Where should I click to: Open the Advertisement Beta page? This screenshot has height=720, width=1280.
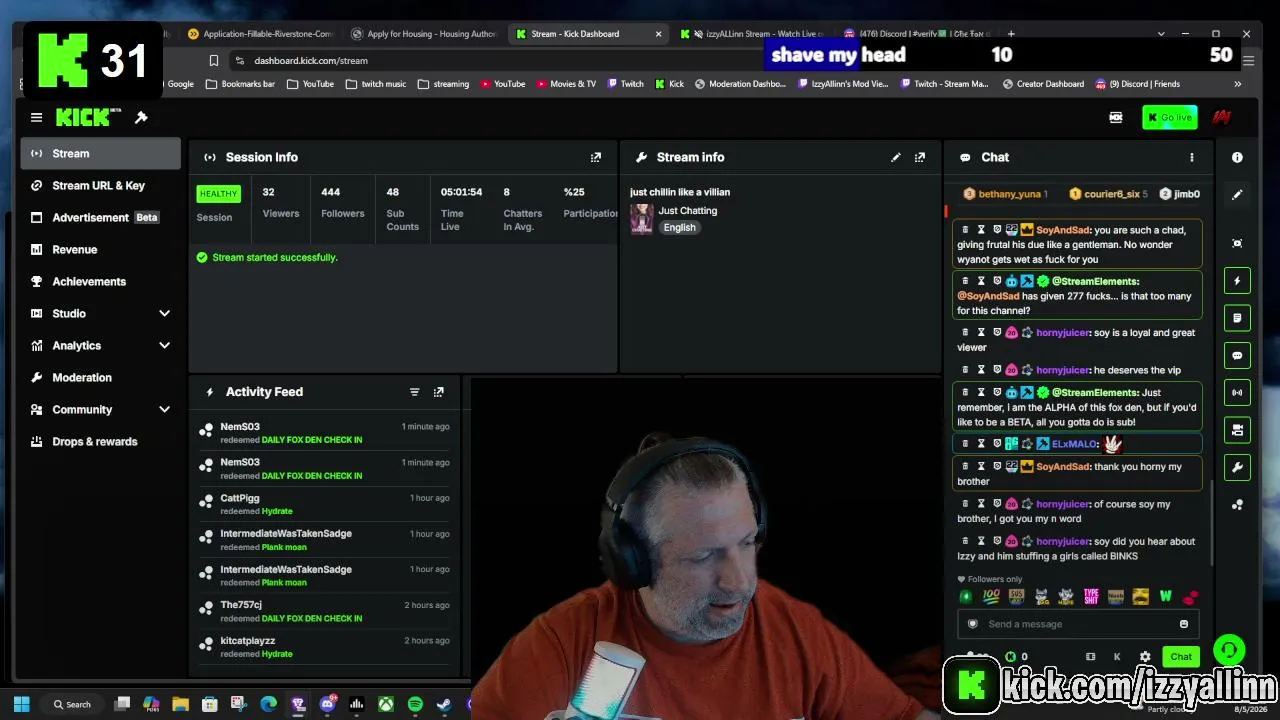pos(100,217)
